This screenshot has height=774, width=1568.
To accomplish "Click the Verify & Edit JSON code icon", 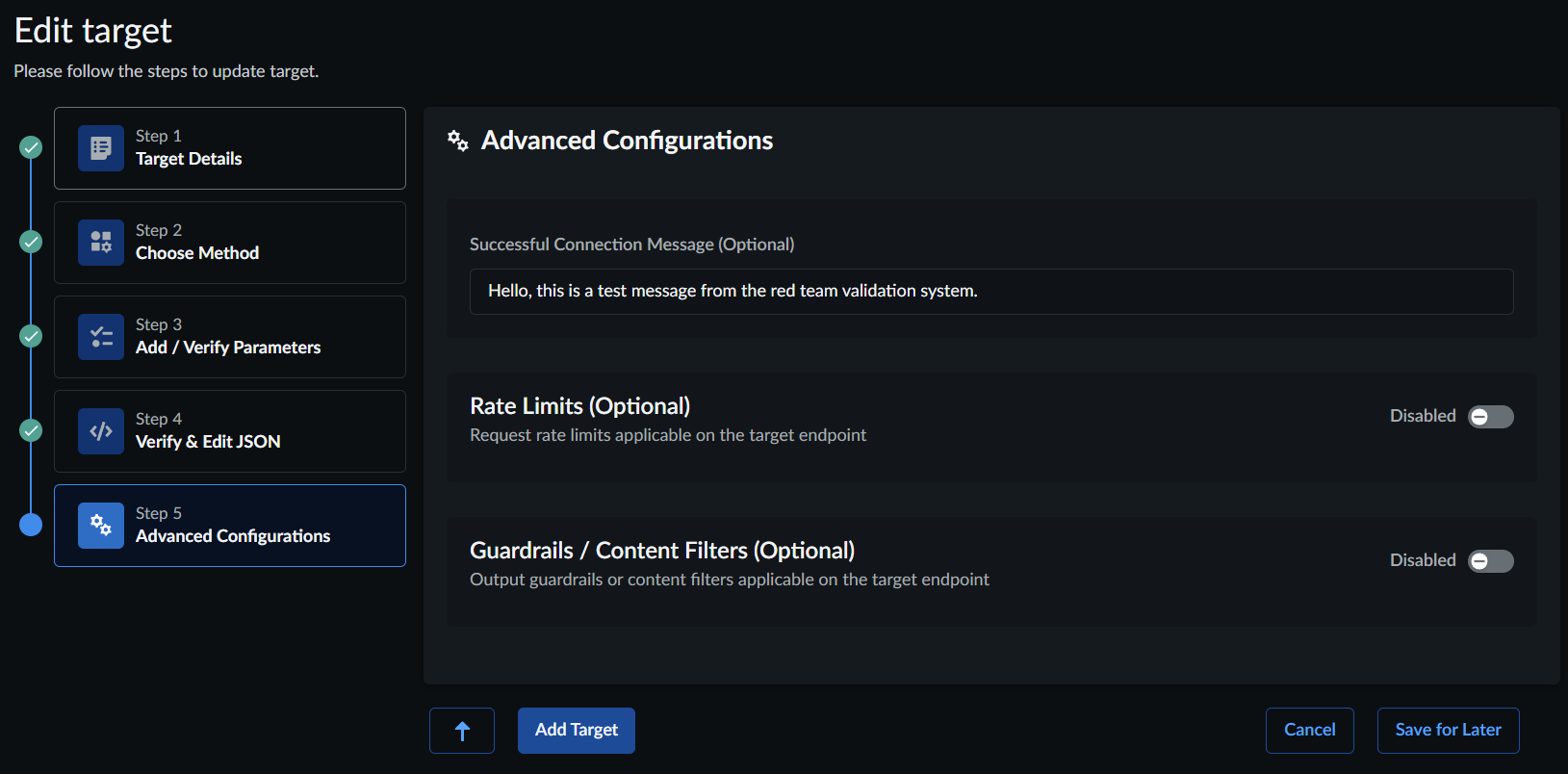I will pyautogui.click(x=101, y=431).
